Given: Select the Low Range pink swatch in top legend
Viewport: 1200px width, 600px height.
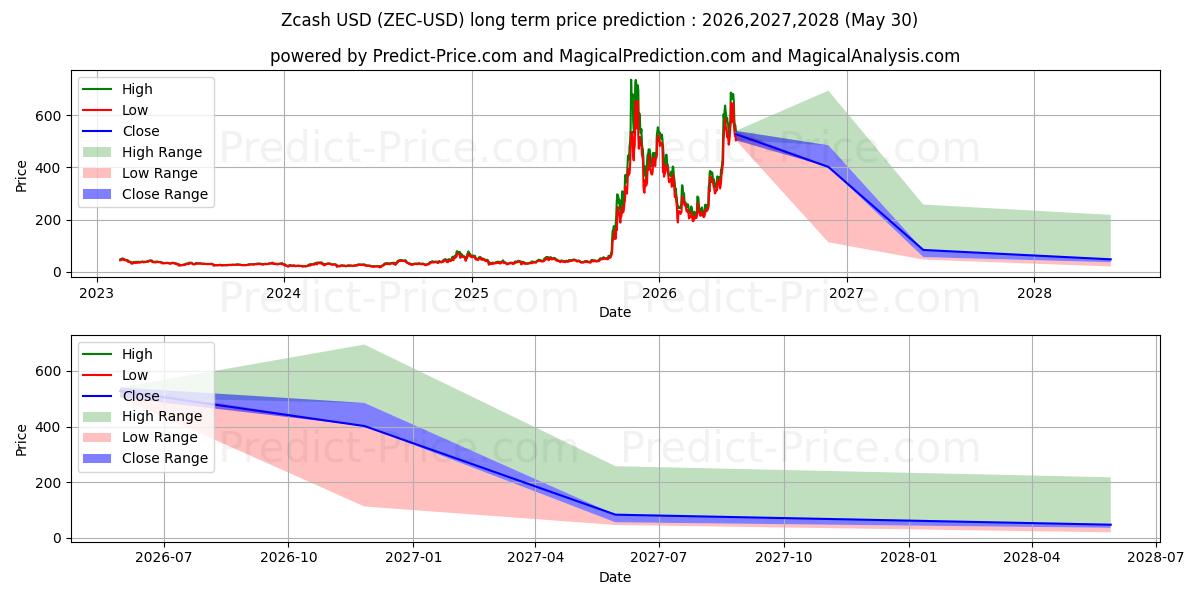Looking at the screenshot, I should (x=100, y=173).
